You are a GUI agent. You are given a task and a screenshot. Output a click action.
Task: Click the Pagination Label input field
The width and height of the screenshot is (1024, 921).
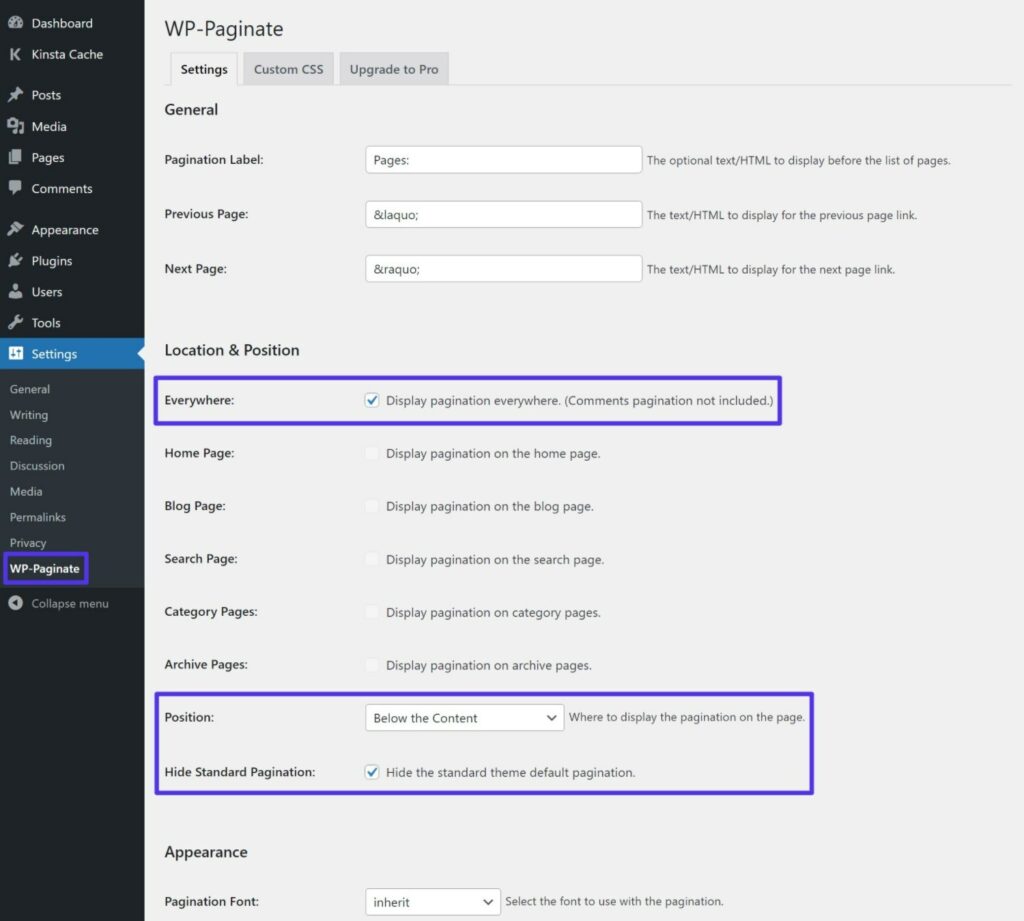[x=503, y=159]
